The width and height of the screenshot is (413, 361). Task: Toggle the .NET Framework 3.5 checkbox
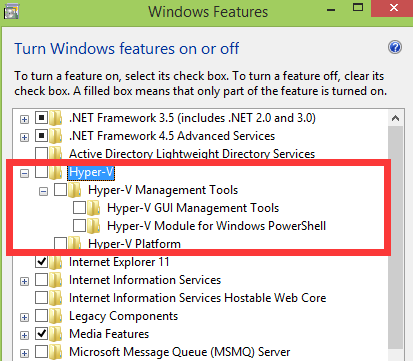pos(41,118)
